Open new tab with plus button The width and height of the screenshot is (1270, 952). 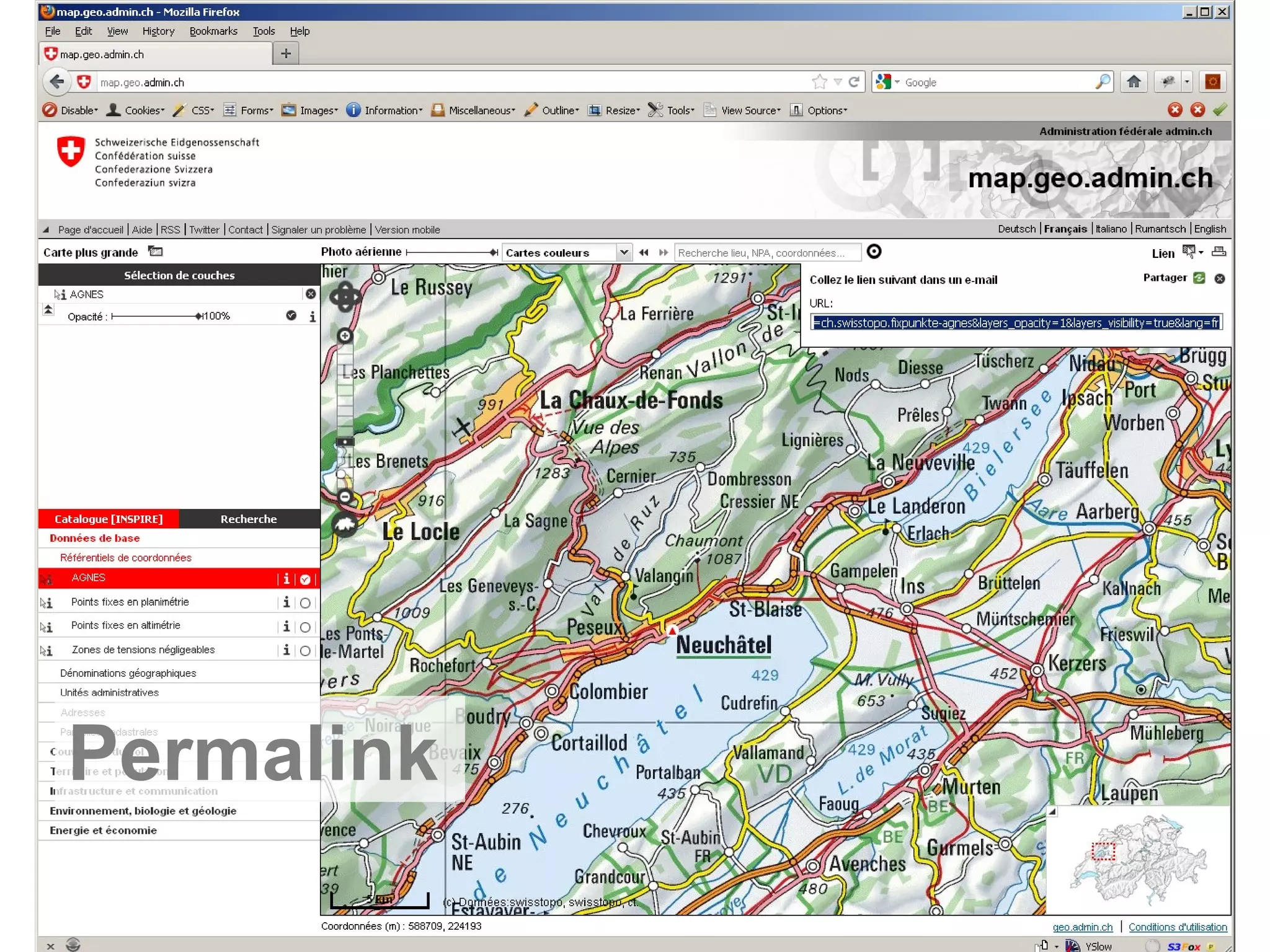click(286, 54)
